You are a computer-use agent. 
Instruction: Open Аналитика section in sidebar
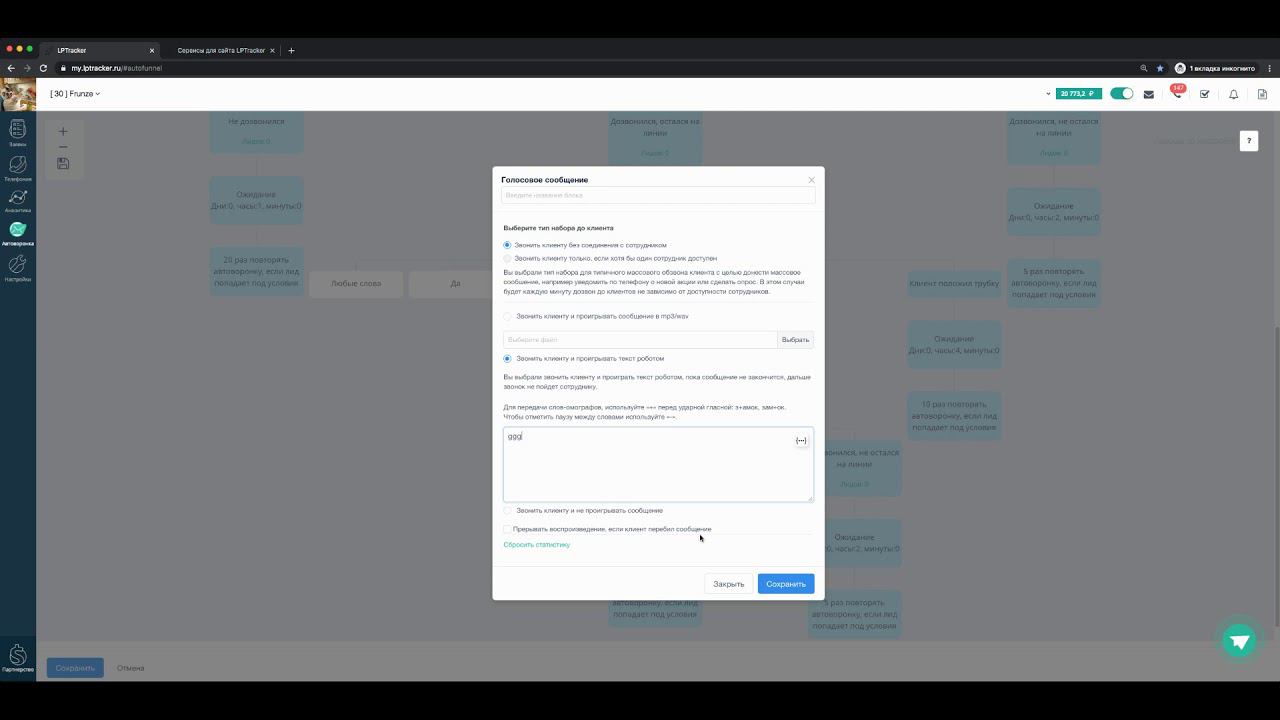18,200
